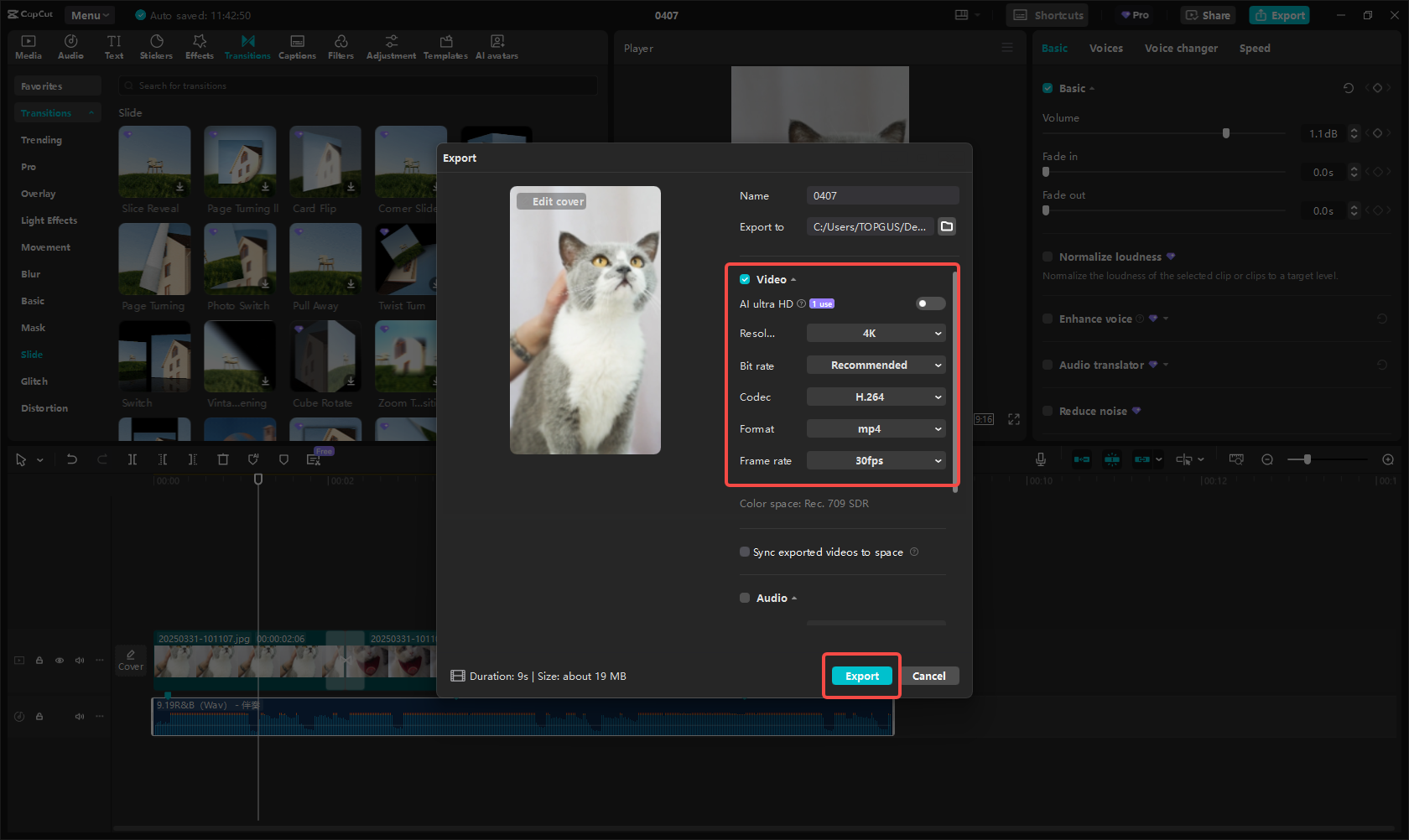
Task: Toggle the AI ultra HD switch
Action: [930, 303]
